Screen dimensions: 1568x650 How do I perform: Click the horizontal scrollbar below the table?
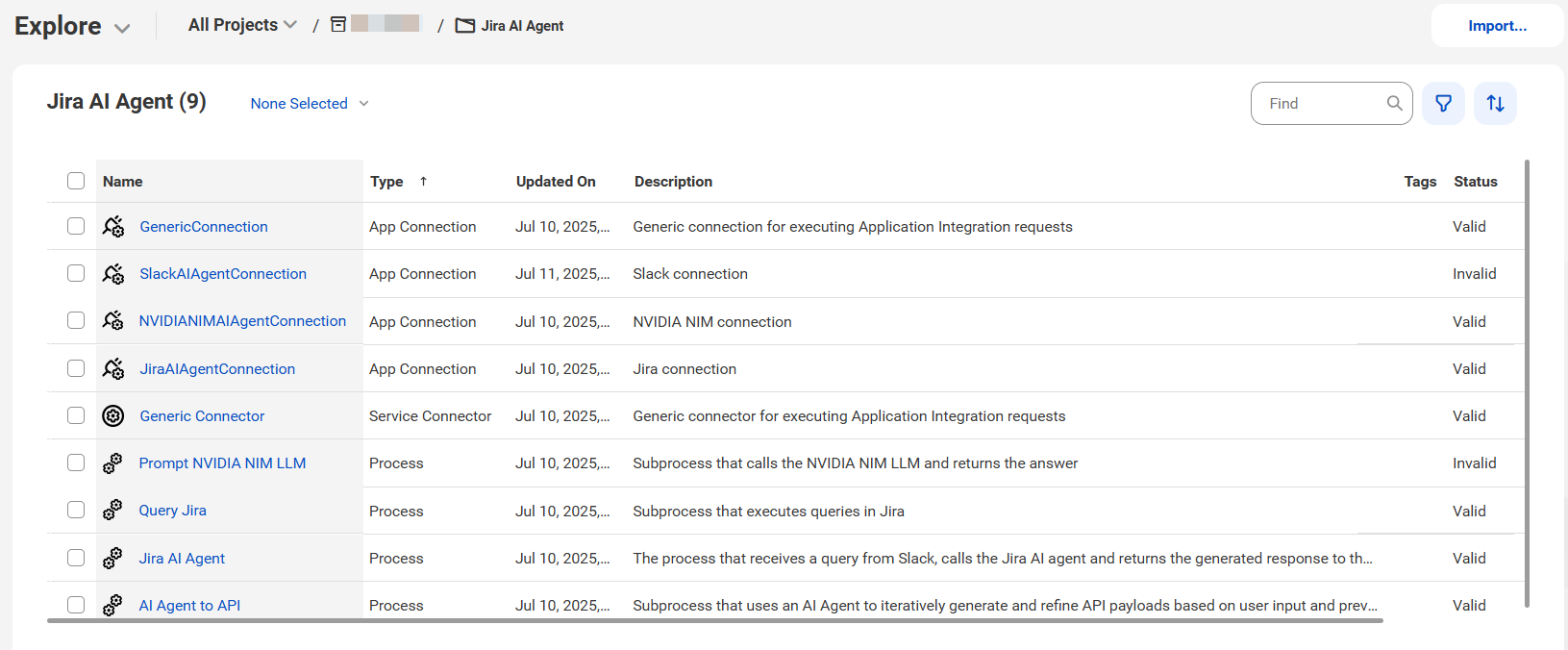pyautogui.click(x=715, y=621)
